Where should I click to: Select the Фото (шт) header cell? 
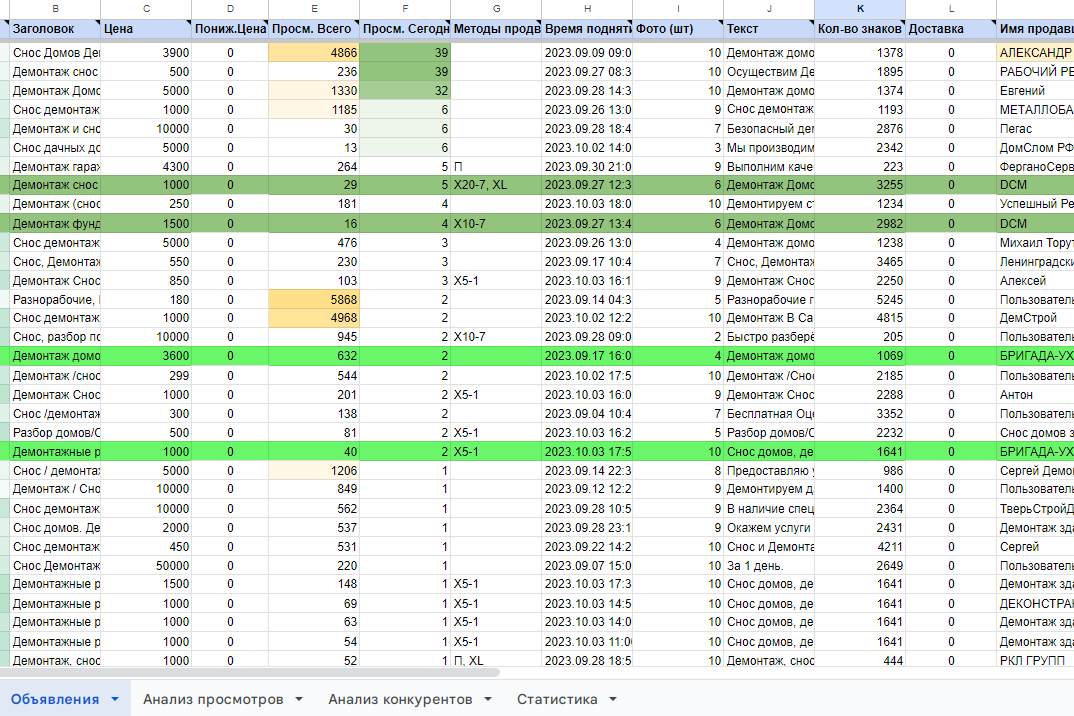678,29
